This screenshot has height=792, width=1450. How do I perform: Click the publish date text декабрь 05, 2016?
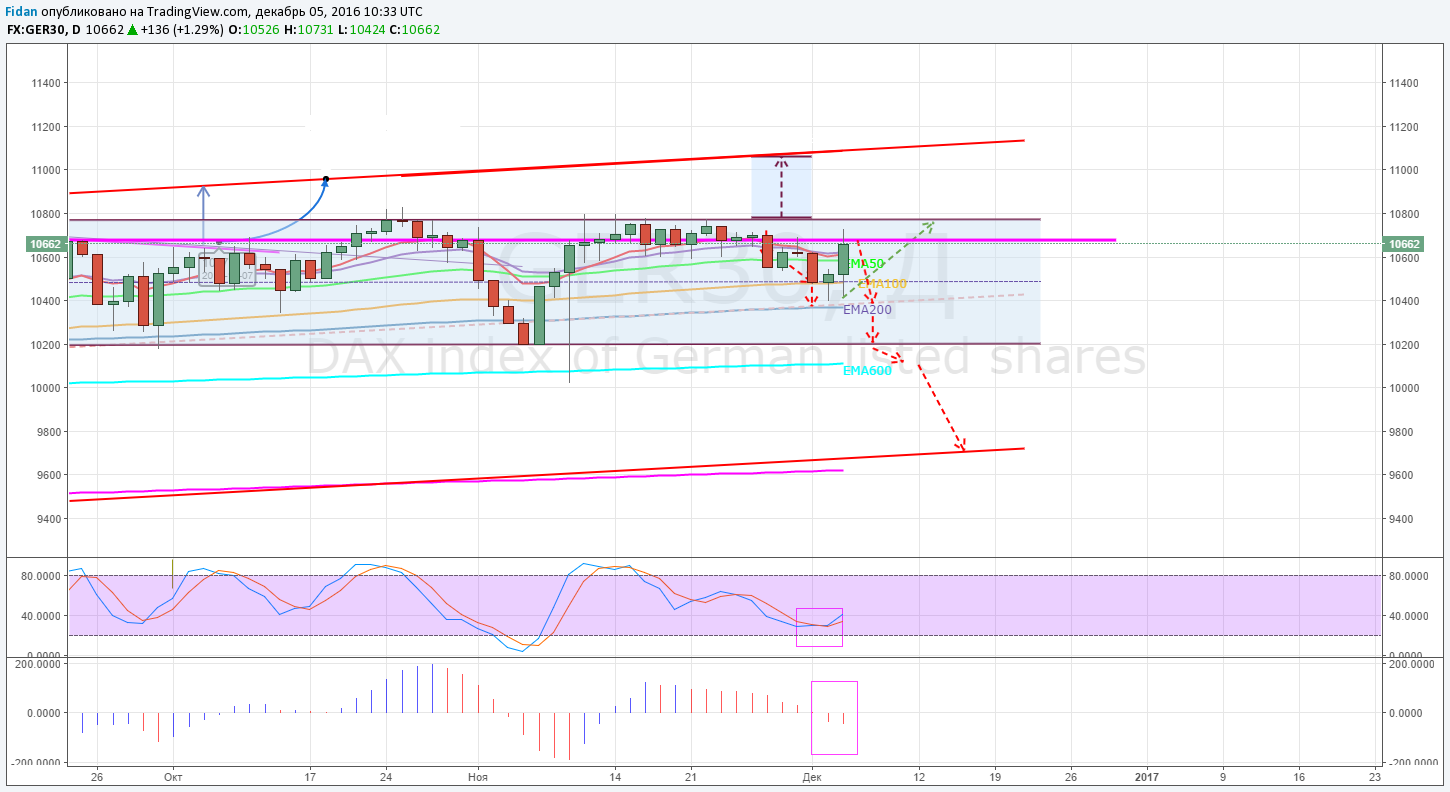[309, 11]
